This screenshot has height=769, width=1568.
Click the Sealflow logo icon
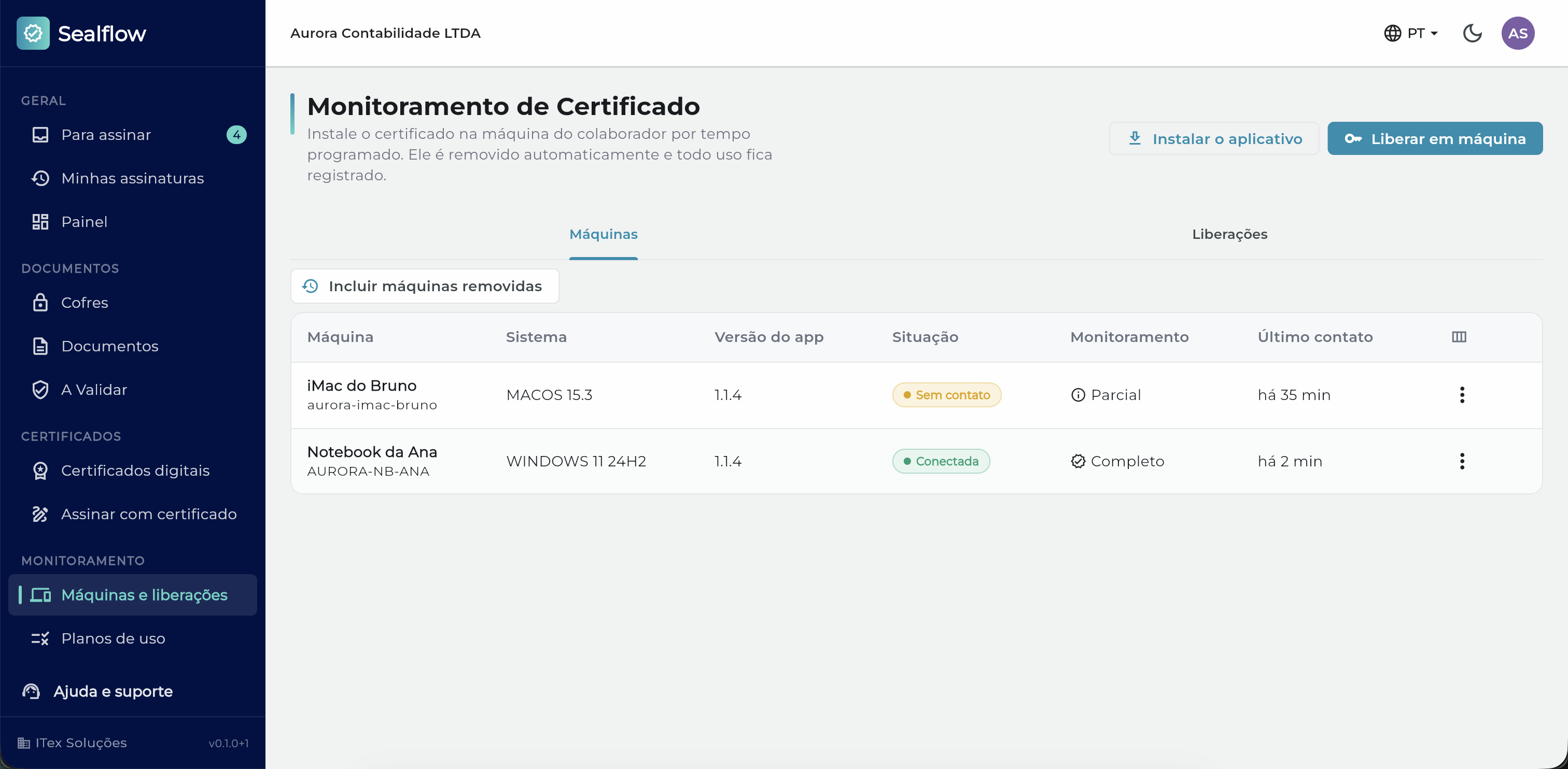(33, 33)
